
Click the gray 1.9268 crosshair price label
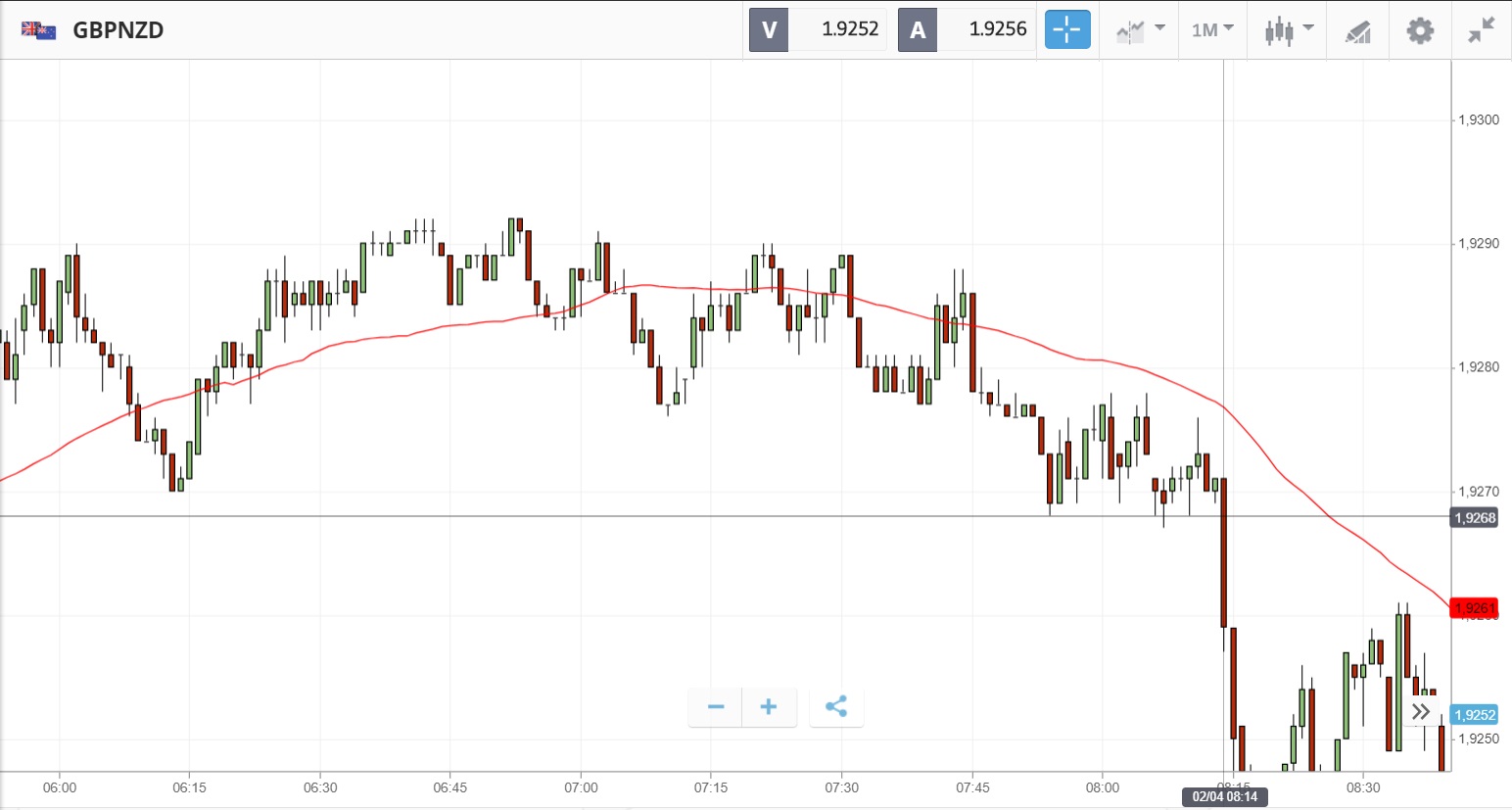1475,517
